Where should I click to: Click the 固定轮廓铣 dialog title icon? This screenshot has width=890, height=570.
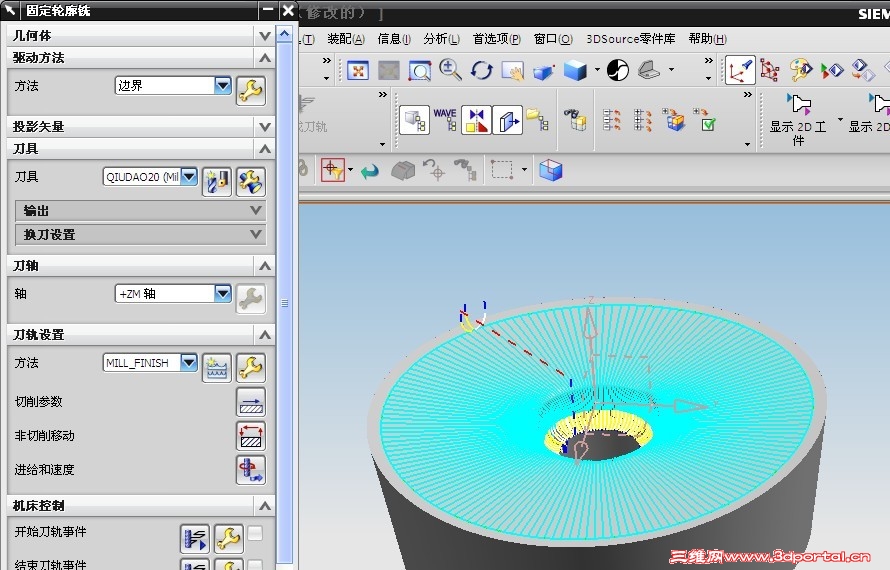click(x=11, y=10)
